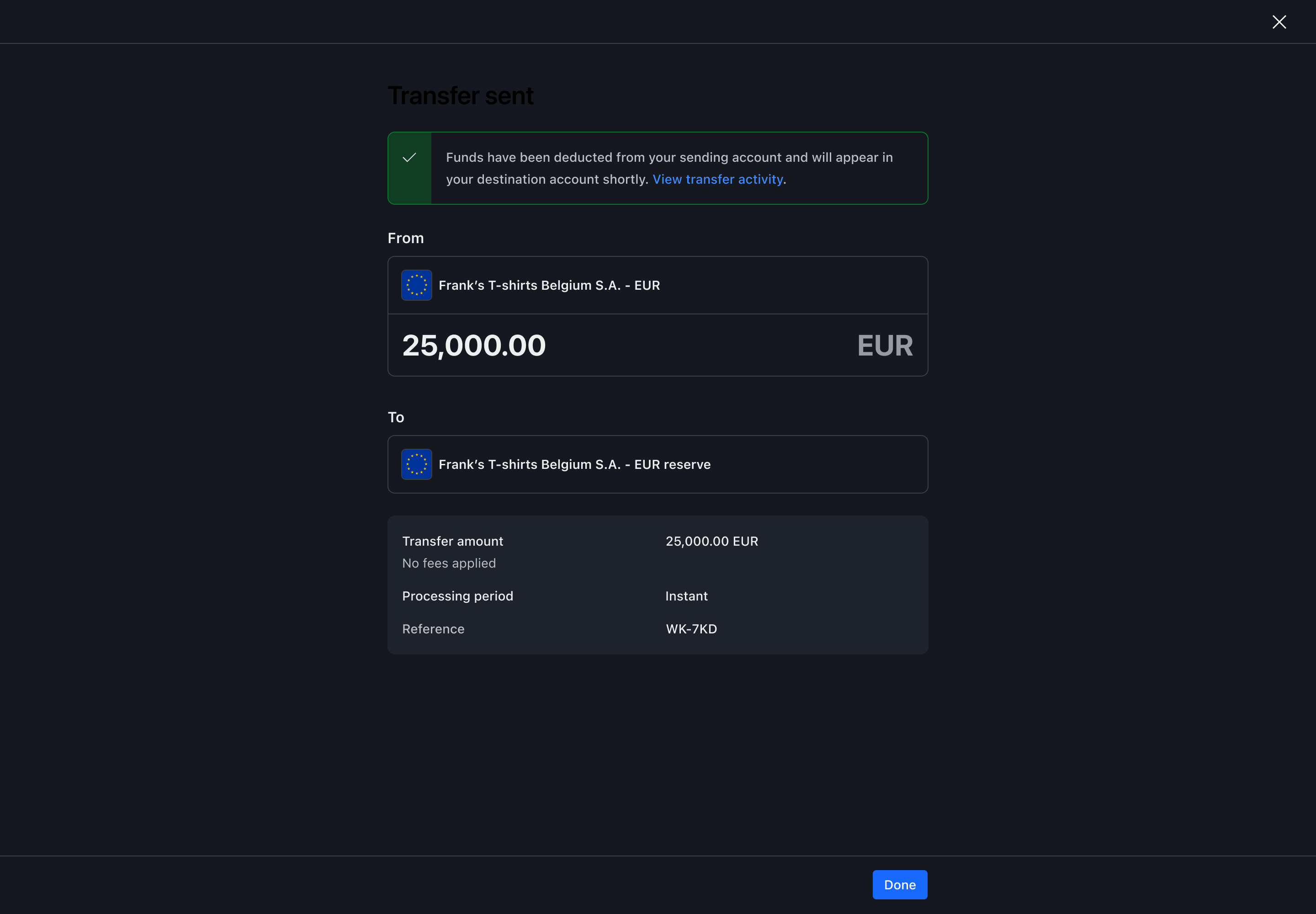
Task: Click the No fees applied note
Action: click(x=449, y=563)
